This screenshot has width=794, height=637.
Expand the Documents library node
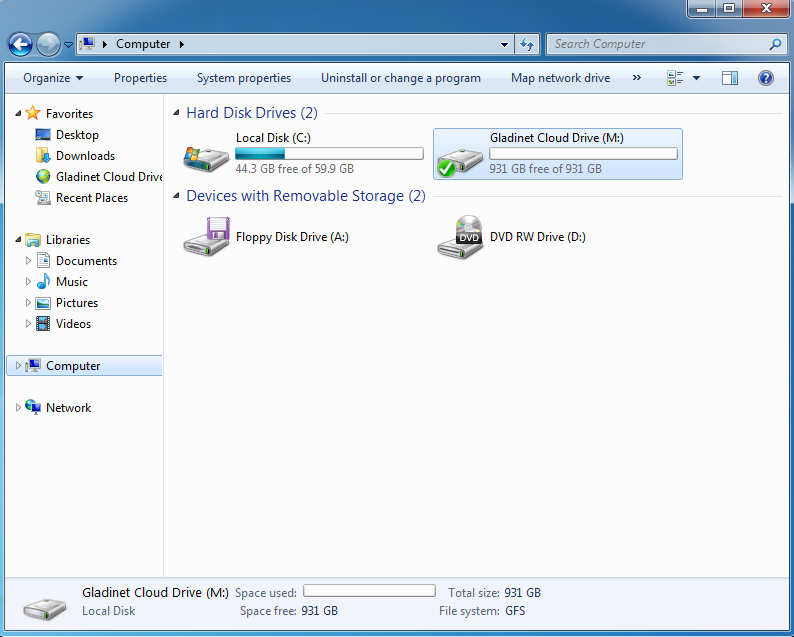point(28,261)
